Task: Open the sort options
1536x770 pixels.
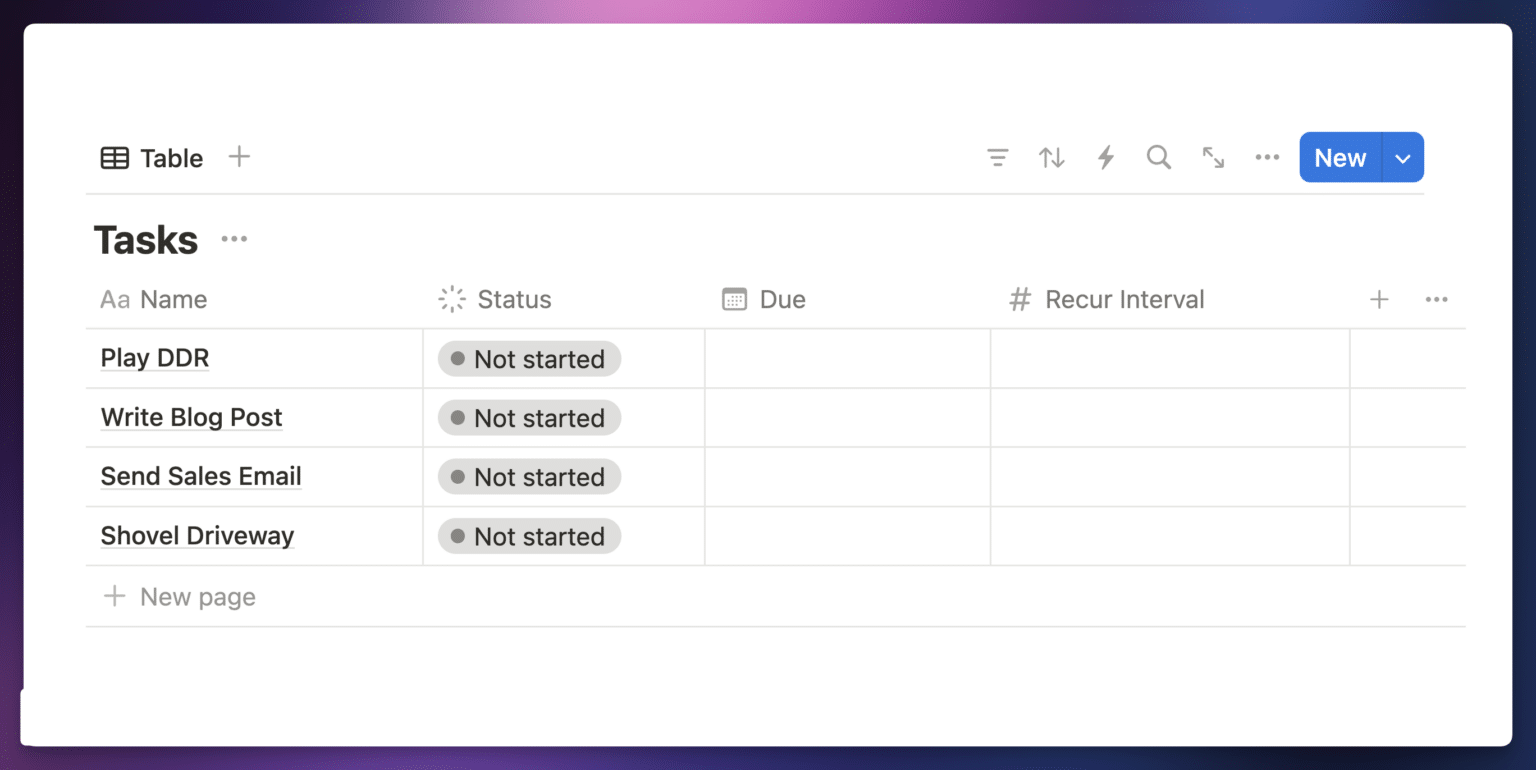Action: 1051,157
